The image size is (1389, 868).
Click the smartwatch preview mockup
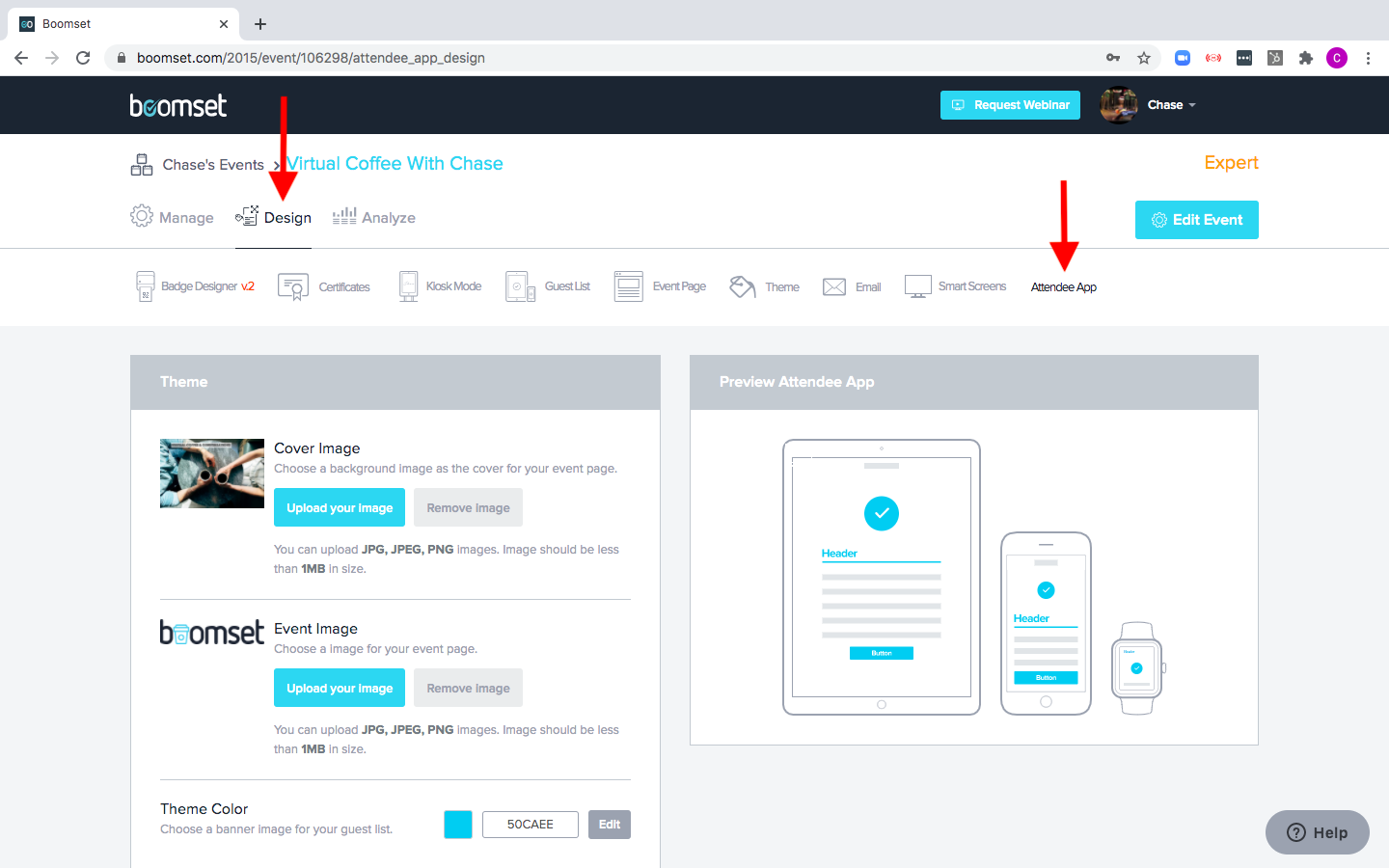(x=1137, y=667)
